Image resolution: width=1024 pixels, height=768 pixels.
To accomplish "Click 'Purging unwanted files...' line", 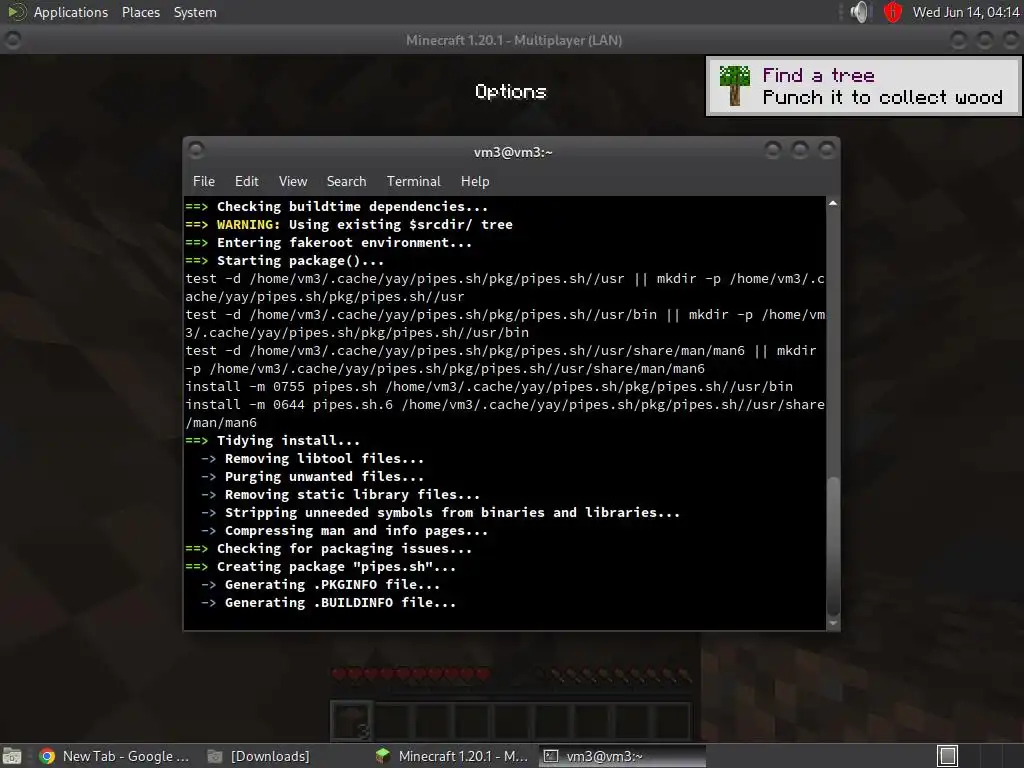I will coord(324,477).
